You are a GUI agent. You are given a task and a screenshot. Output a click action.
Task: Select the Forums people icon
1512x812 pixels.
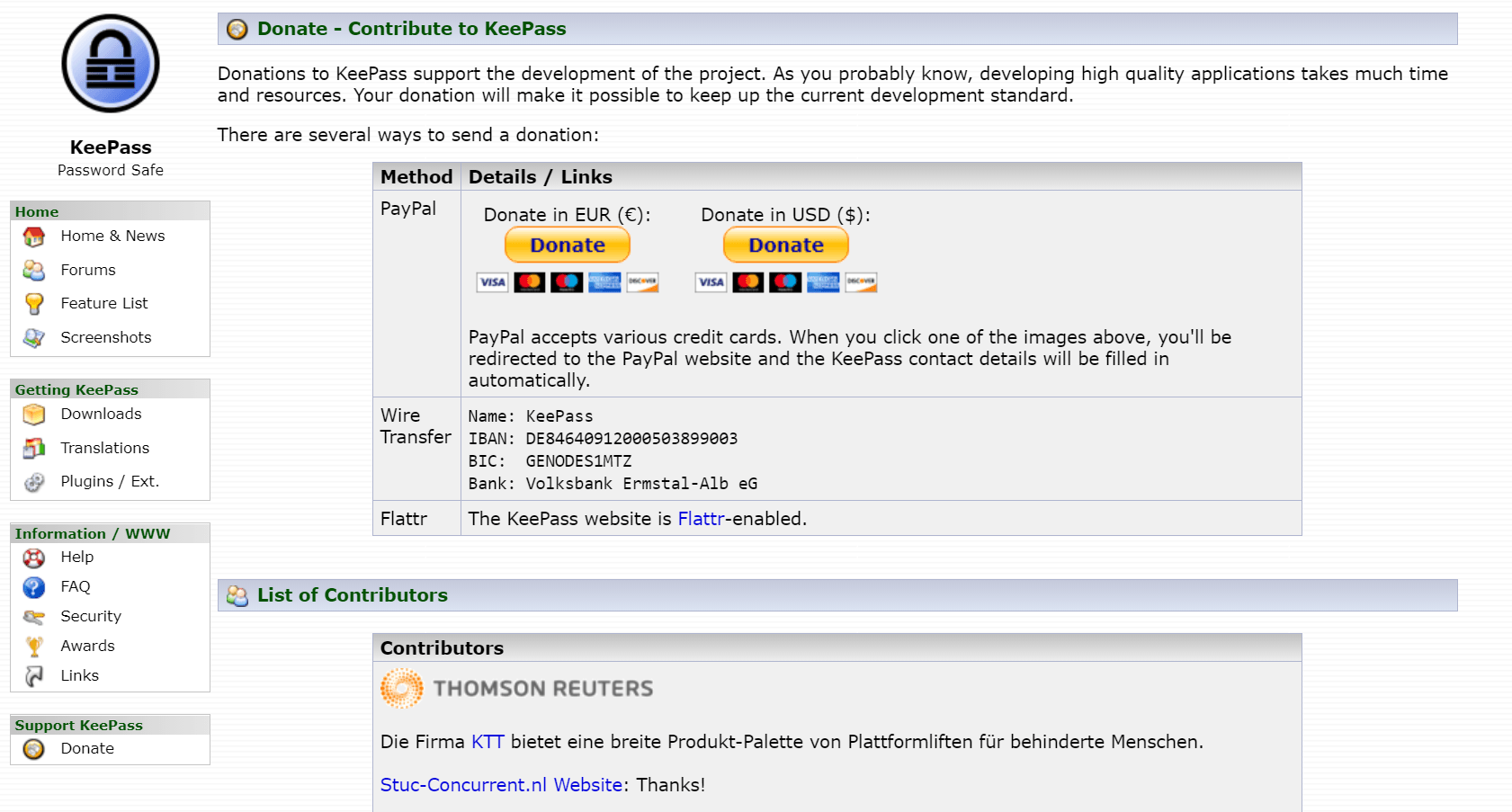[x=33, y=270]
